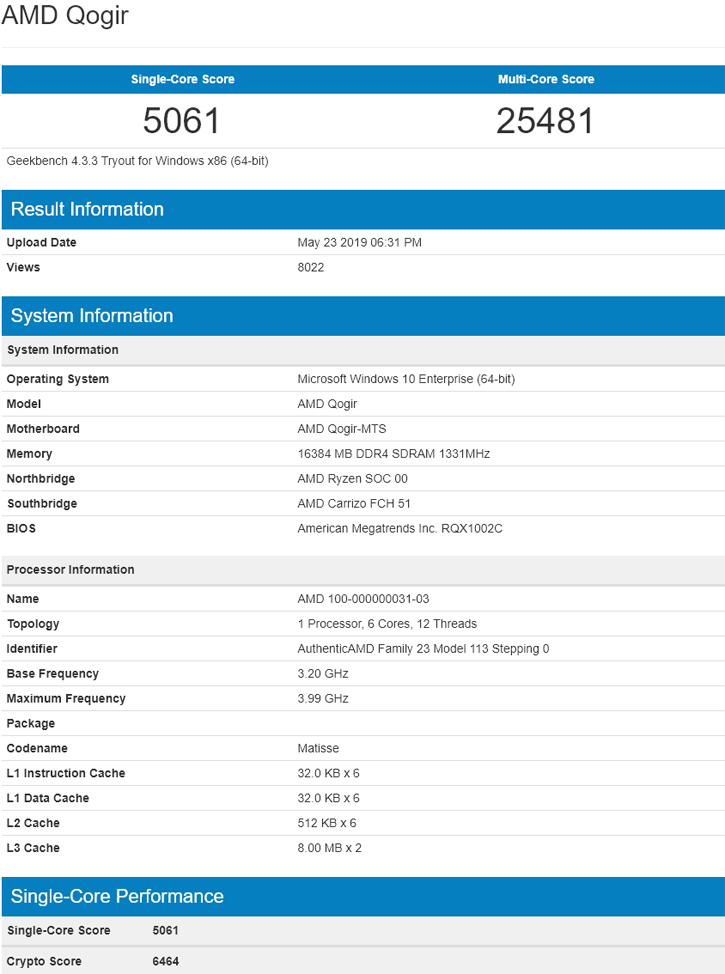This screenshot has height=974, width=725.
Task: Select AMD Ryzen SOC 00 value
Action: pyautogui.click(x=352, y=478)
